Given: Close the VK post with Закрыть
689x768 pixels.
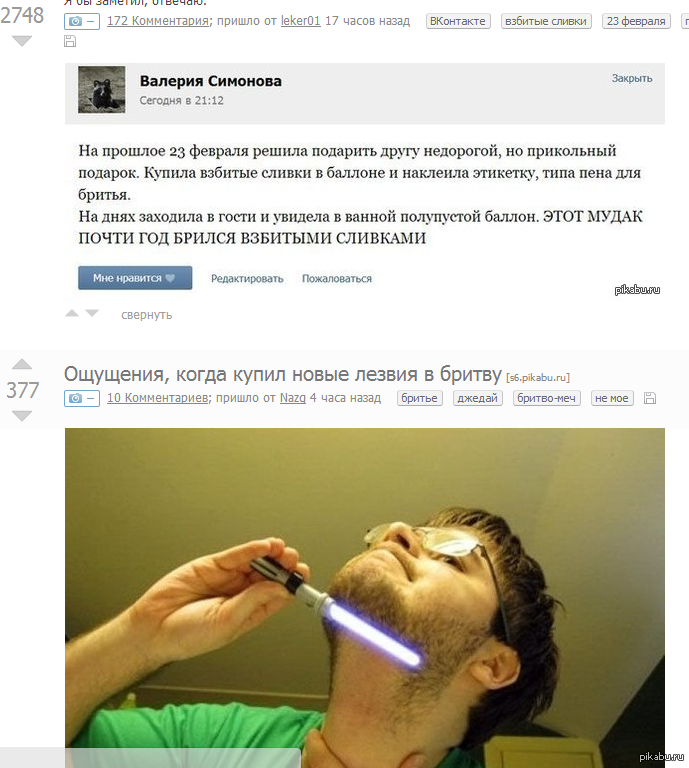Looking at the screenshot, I should pos(632,78).
